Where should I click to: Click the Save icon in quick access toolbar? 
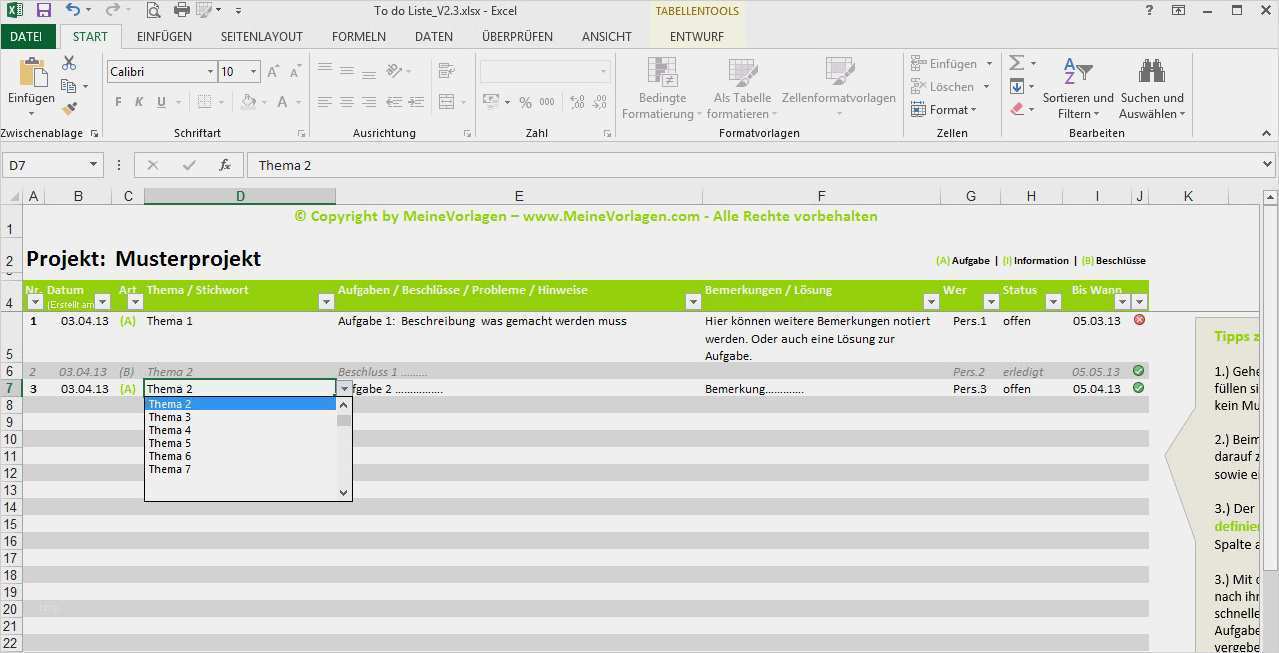[43, 11]
